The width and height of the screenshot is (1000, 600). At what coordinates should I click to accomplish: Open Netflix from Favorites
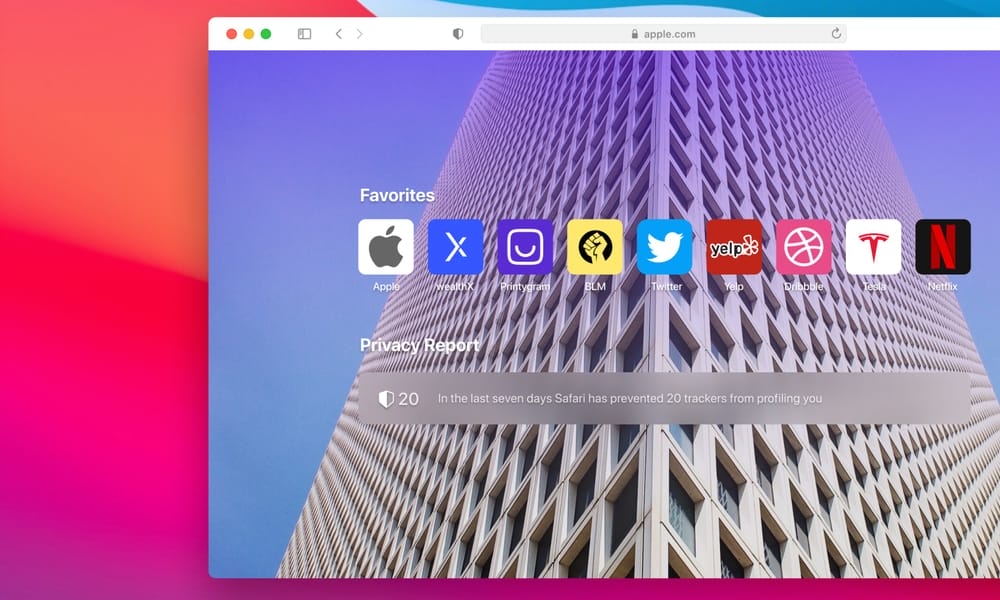[x=943, y=246]
